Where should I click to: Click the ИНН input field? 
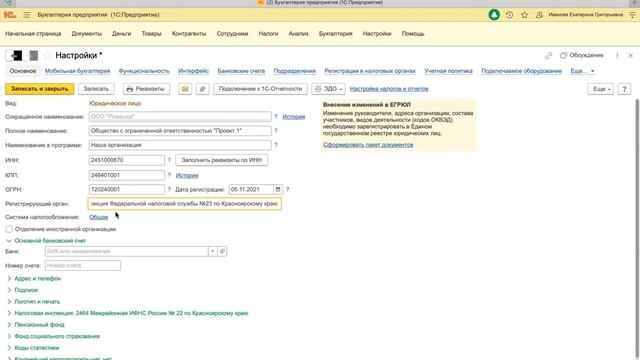tap(127, 160)
